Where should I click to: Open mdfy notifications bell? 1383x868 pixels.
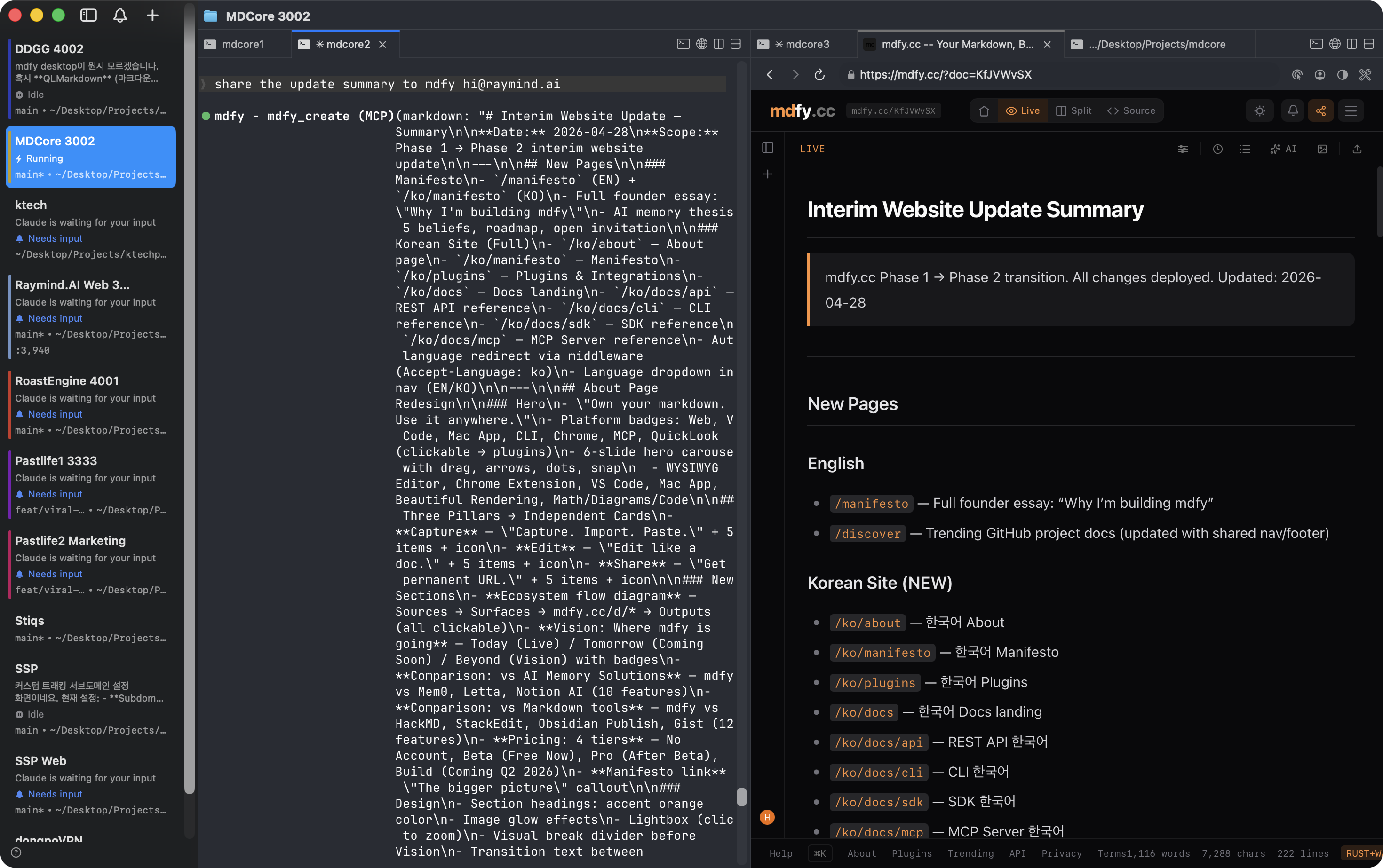point(1292,111)
